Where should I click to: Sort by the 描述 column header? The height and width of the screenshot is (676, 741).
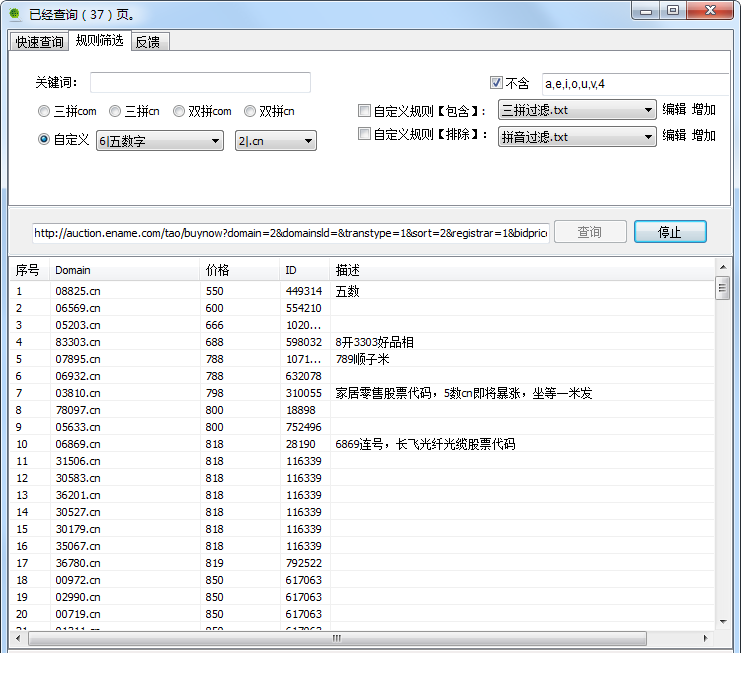[x=522, y=270]
